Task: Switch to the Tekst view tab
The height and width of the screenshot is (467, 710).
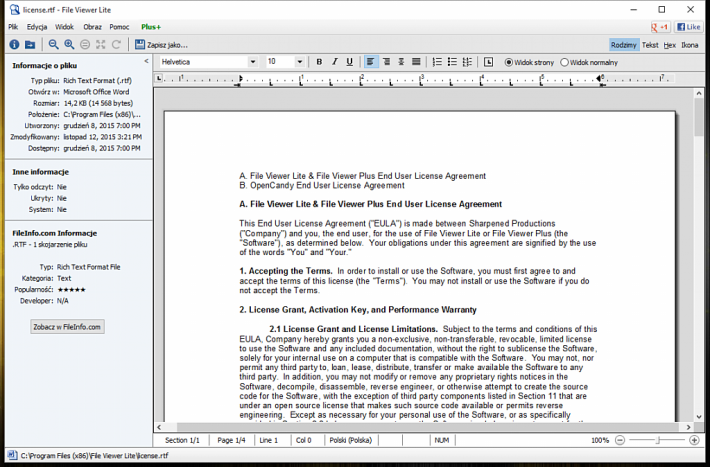Action: (x=650, y=45)
